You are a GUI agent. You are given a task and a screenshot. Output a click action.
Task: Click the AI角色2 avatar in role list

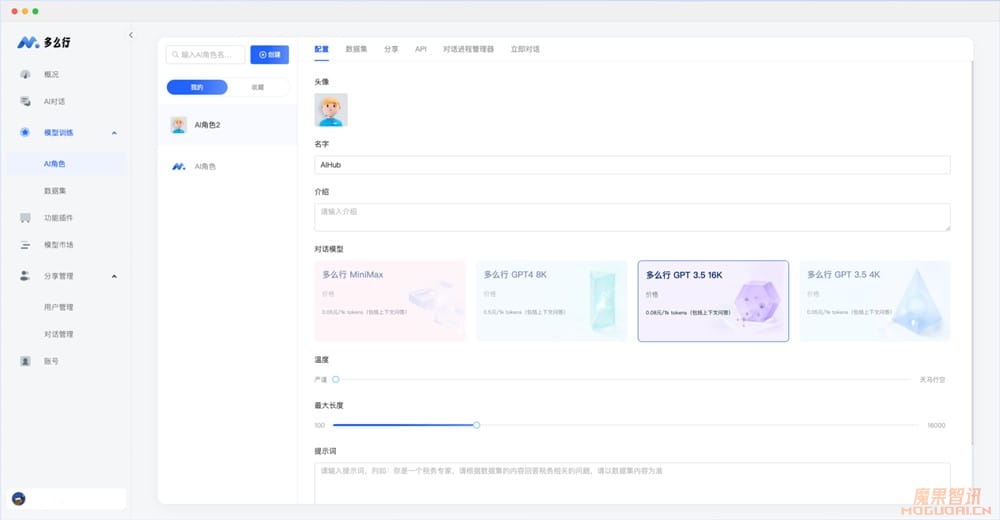pyautogui.click(x=179, y=124)
